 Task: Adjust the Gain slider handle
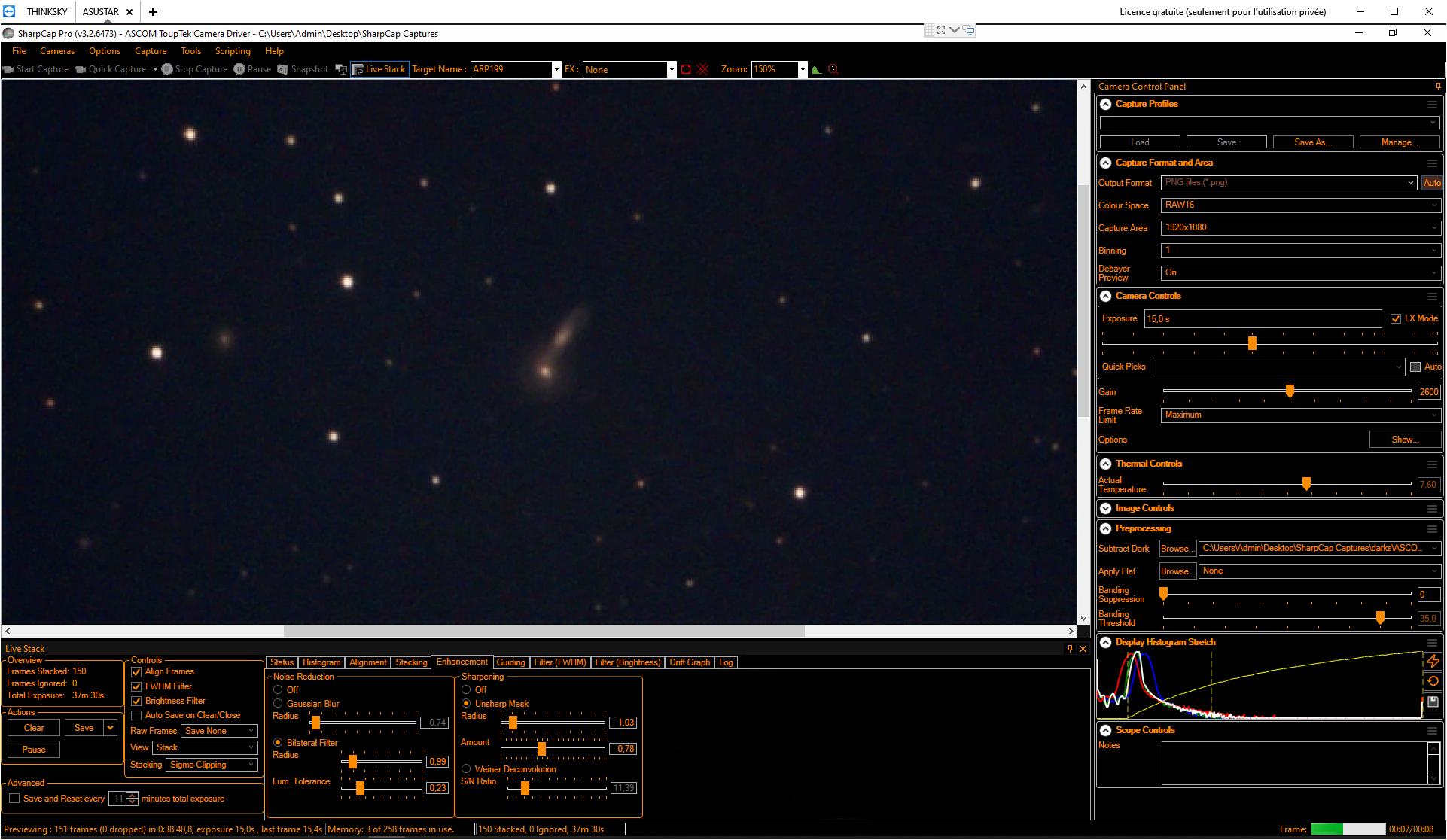tap(1290, 391)
